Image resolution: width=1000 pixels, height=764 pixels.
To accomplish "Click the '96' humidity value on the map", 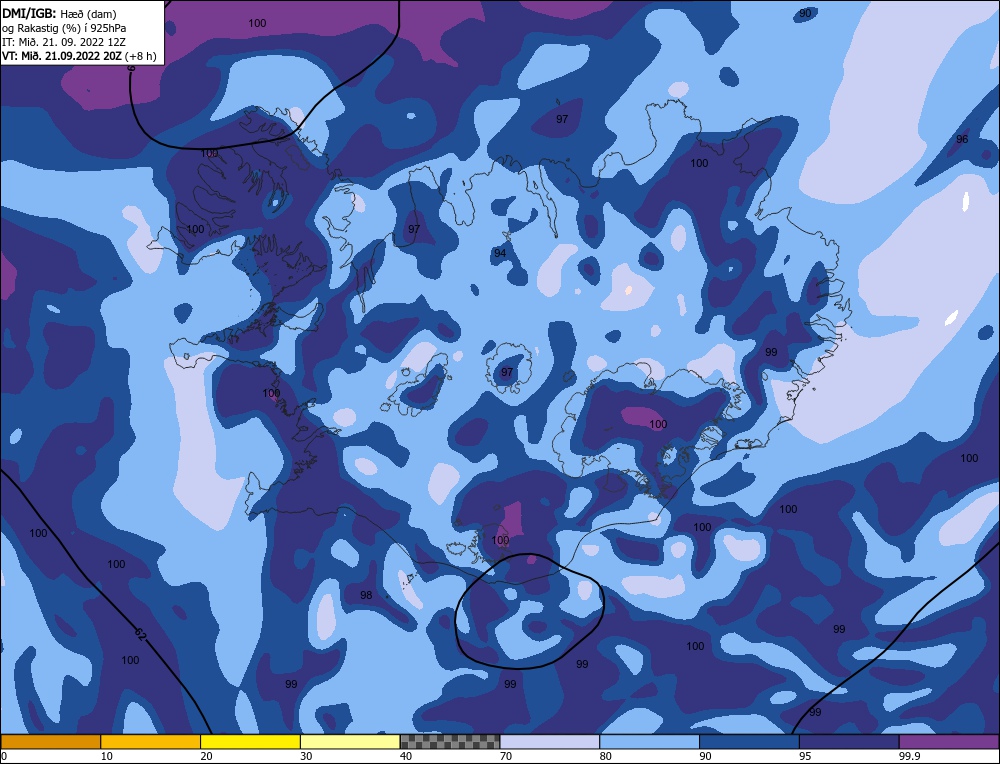I will [x=962, y=139].
